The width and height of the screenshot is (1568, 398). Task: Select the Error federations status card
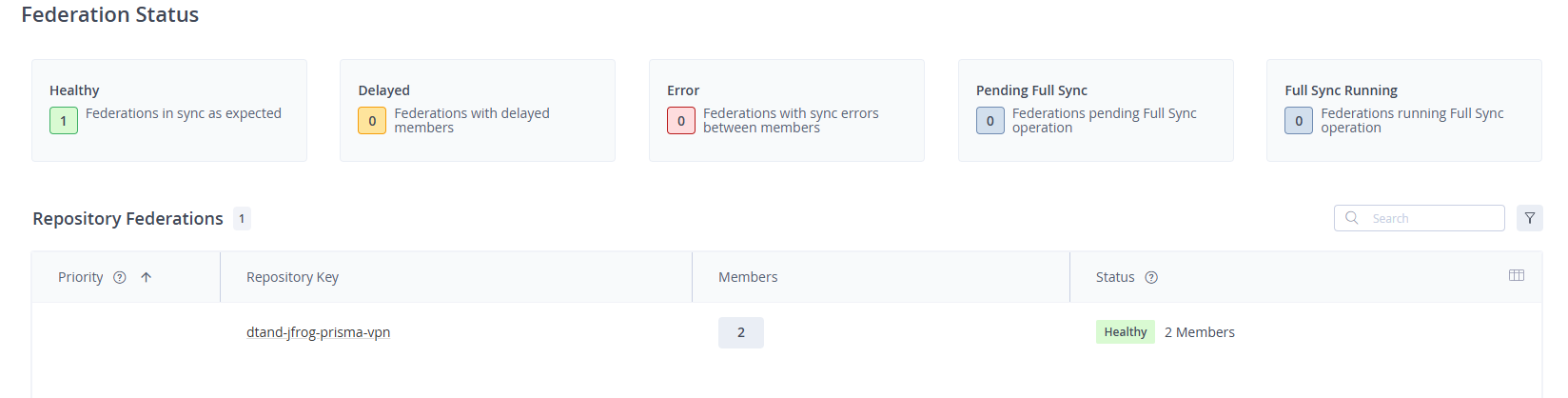pos(787,110)
